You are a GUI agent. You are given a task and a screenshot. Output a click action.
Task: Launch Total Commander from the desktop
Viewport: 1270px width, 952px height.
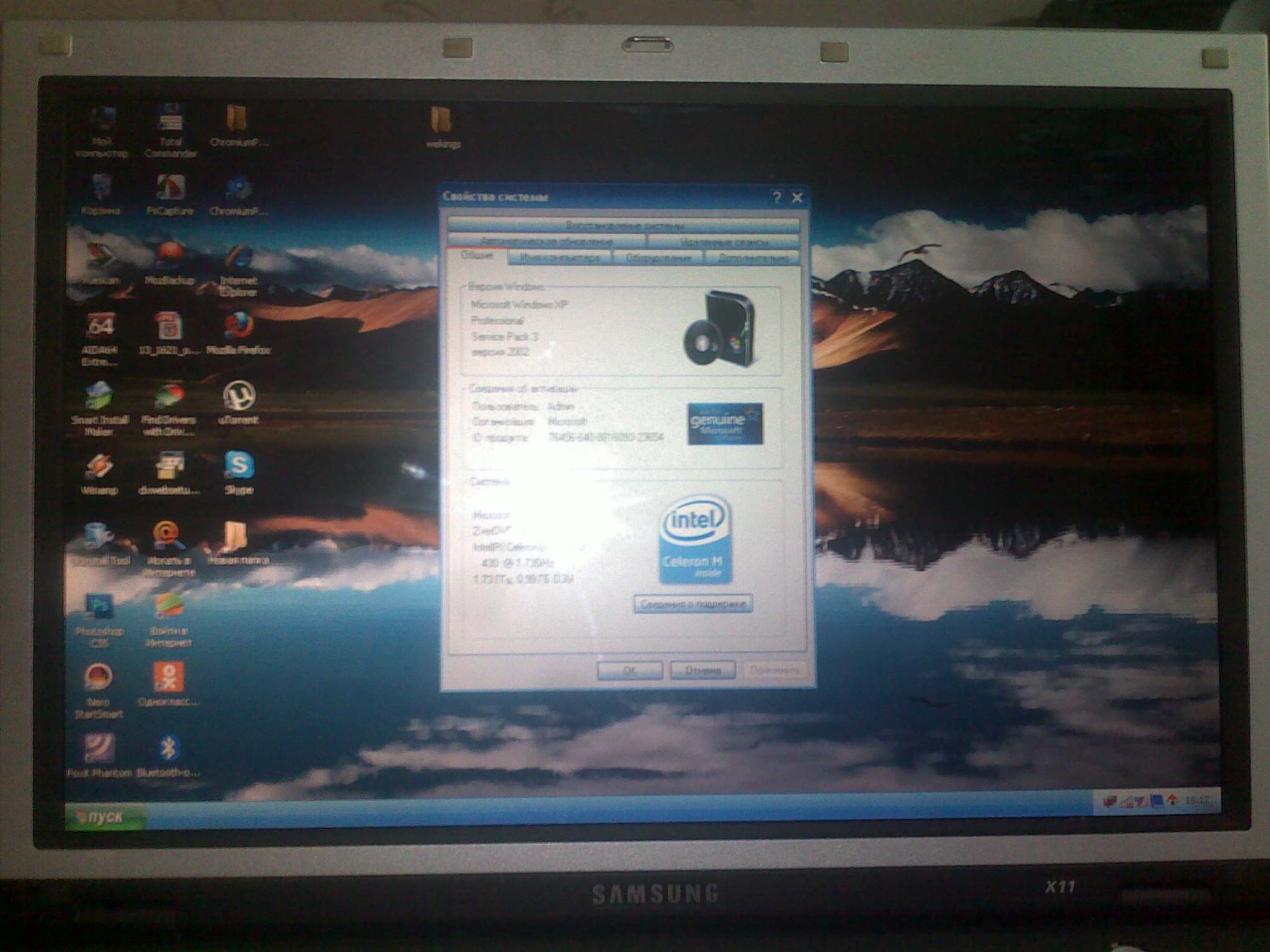click(x=171, y=131)
